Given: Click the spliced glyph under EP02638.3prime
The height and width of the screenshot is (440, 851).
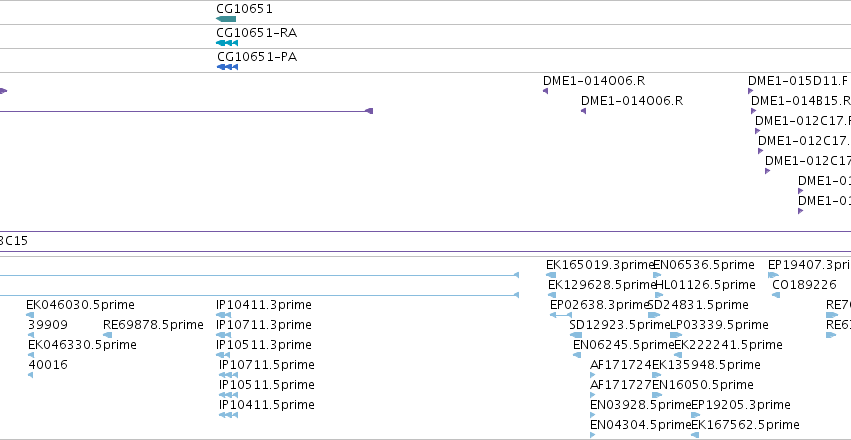Looking at the screenshot, I should point(561,315).
